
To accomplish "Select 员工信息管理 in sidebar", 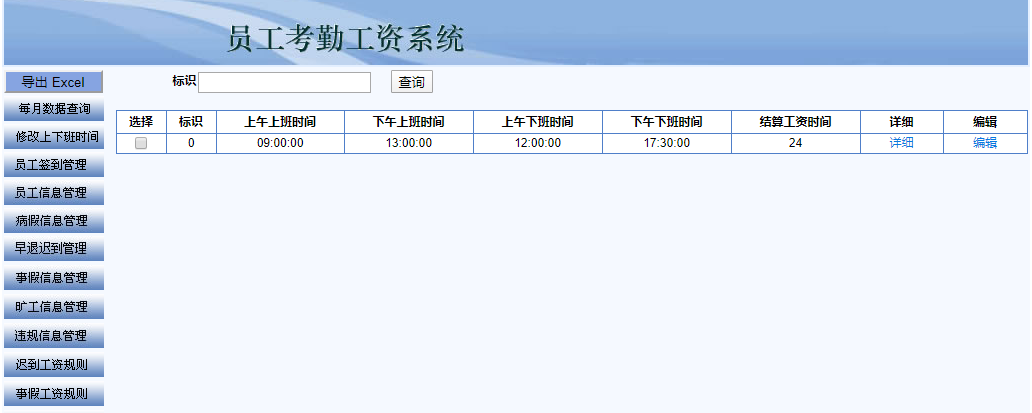I will point(53,193).
